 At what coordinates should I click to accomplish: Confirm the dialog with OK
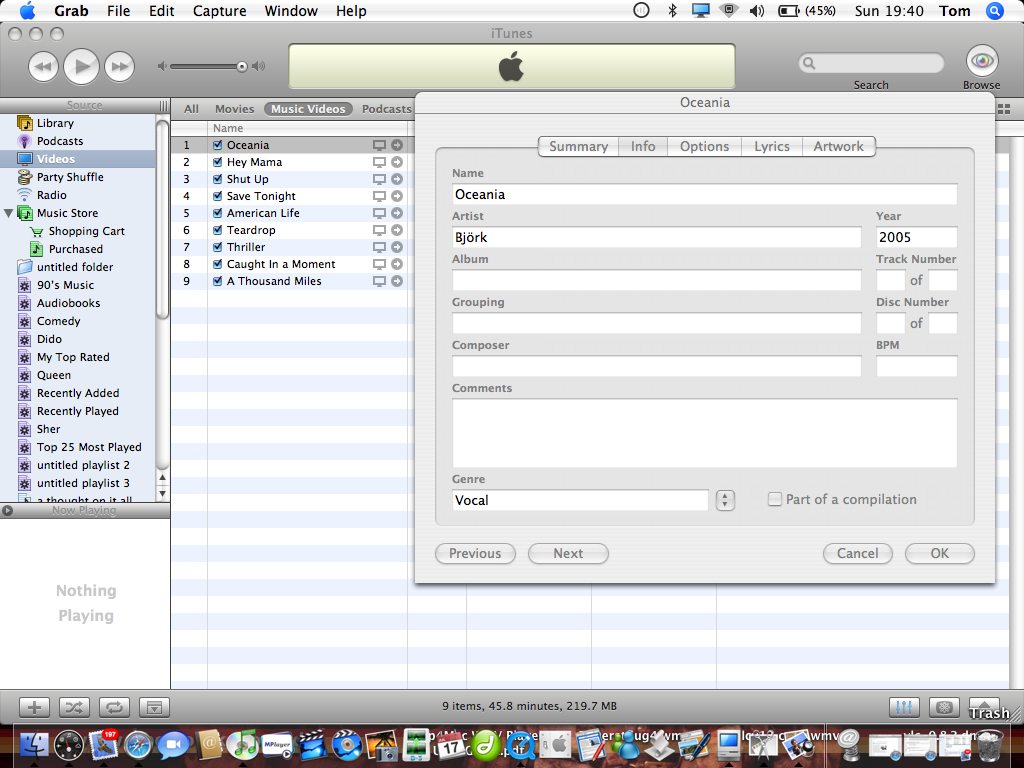[x=939, y=553]
